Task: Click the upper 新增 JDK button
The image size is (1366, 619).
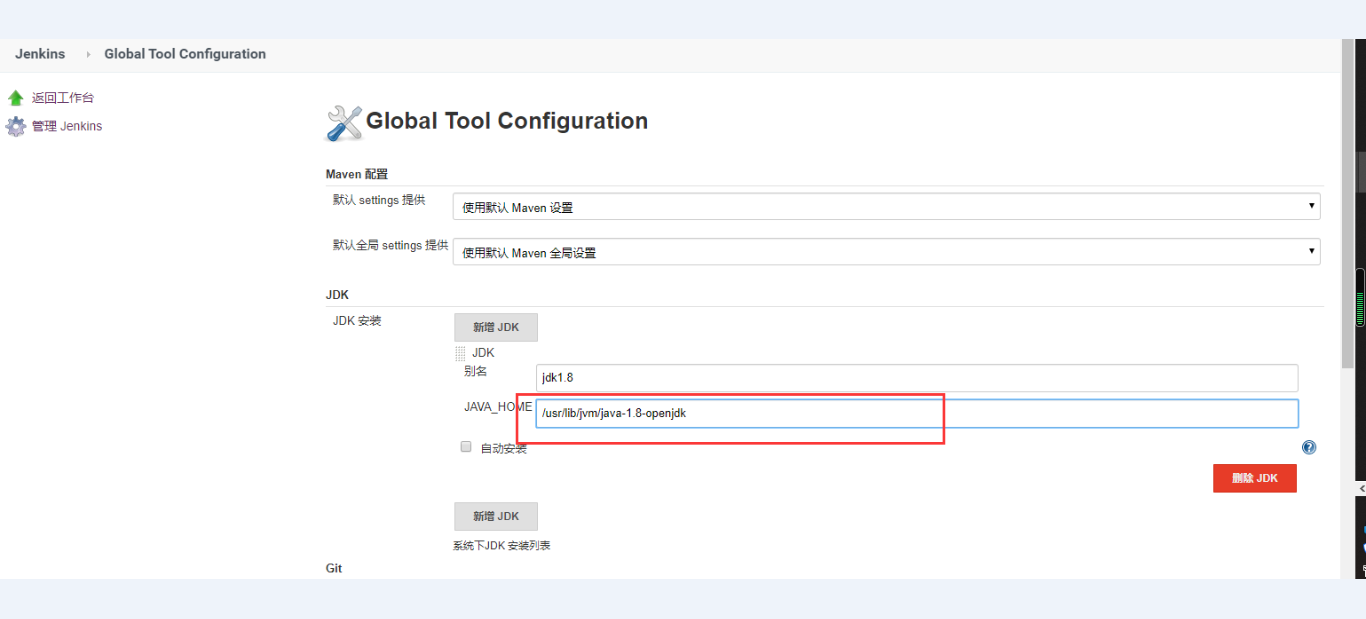Action: [x=496, y=327]
